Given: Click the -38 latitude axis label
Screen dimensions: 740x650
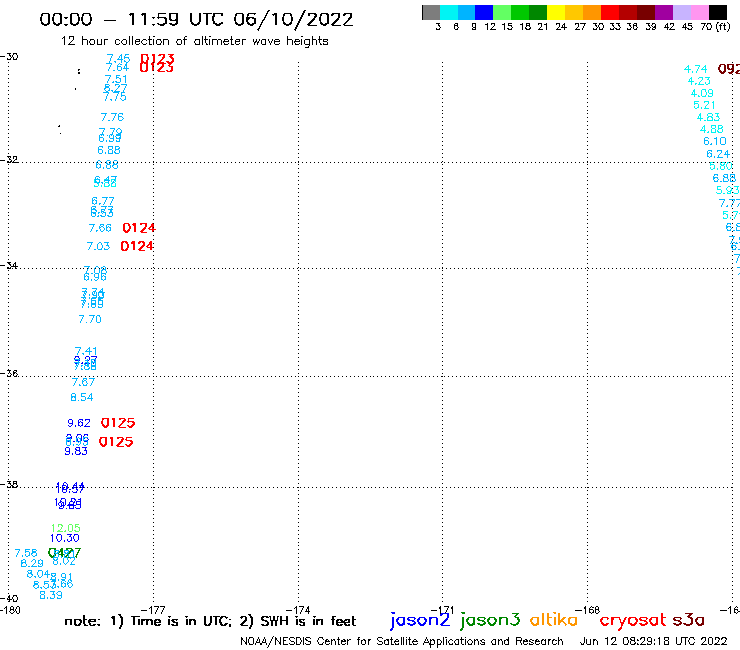Looking at the screenshot, I should (9, 484).
